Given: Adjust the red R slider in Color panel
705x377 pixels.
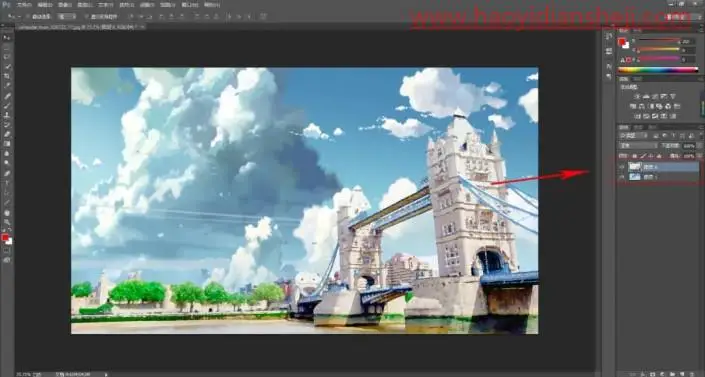Looking at the screenshot, I should point(660,41).
